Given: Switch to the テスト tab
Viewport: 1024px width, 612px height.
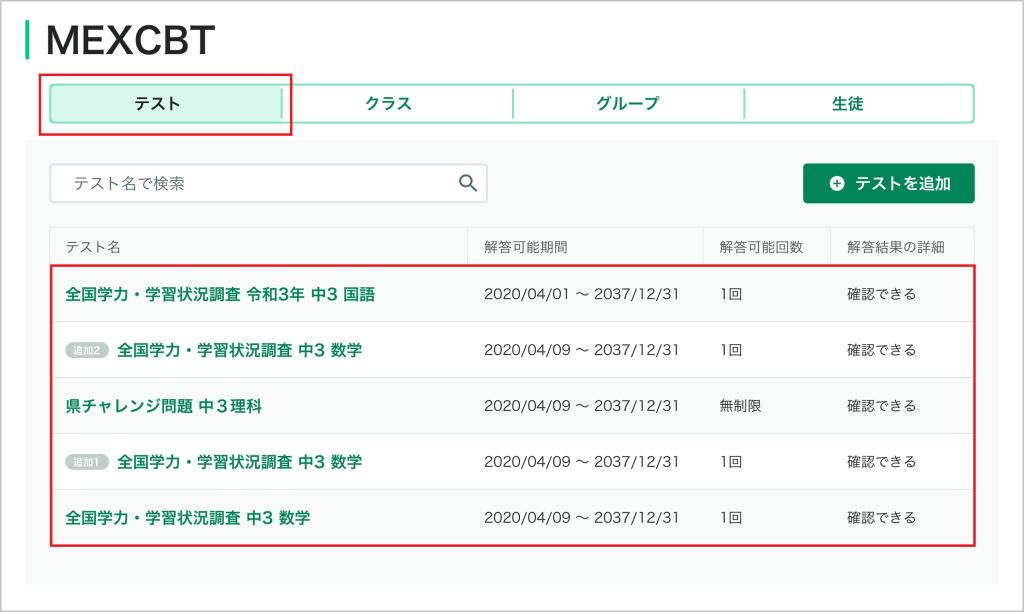Looking at the screenshot, I should pos(166,103).
